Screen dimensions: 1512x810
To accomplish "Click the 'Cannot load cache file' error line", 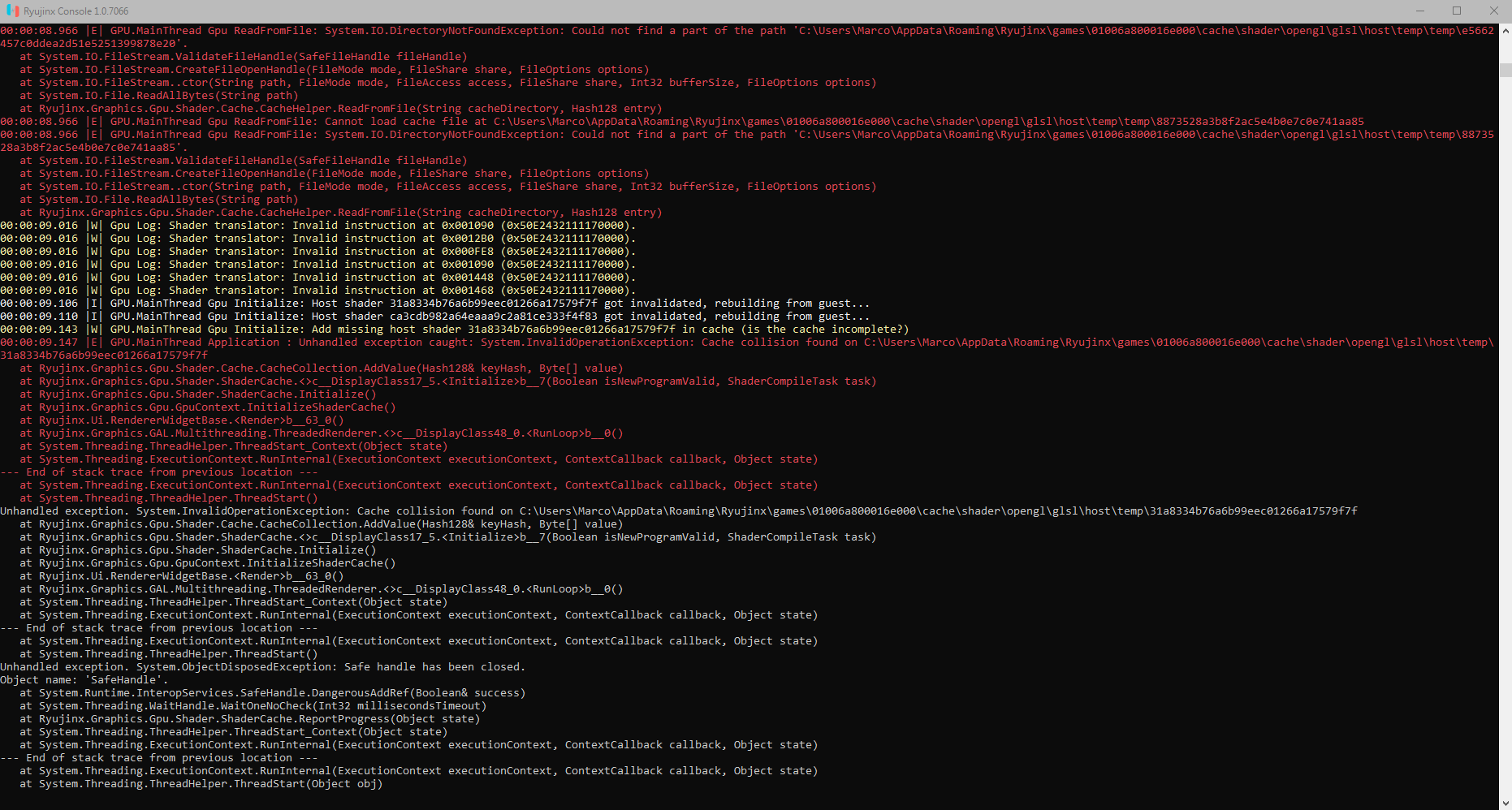I will pyautogui.click(x=682, y=122).
